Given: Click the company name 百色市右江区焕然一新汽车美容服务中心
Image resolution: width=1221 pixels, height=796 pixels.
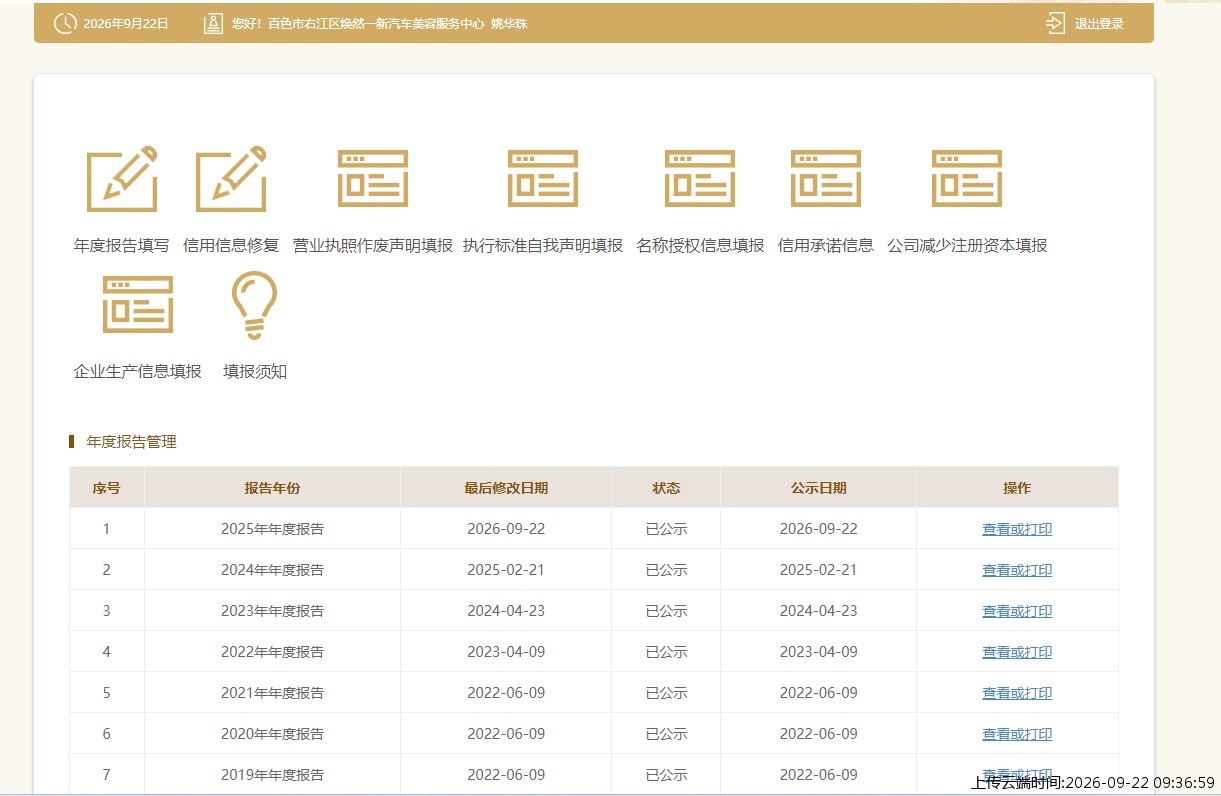Looking at the screenshot, I should tap(376, 24).
